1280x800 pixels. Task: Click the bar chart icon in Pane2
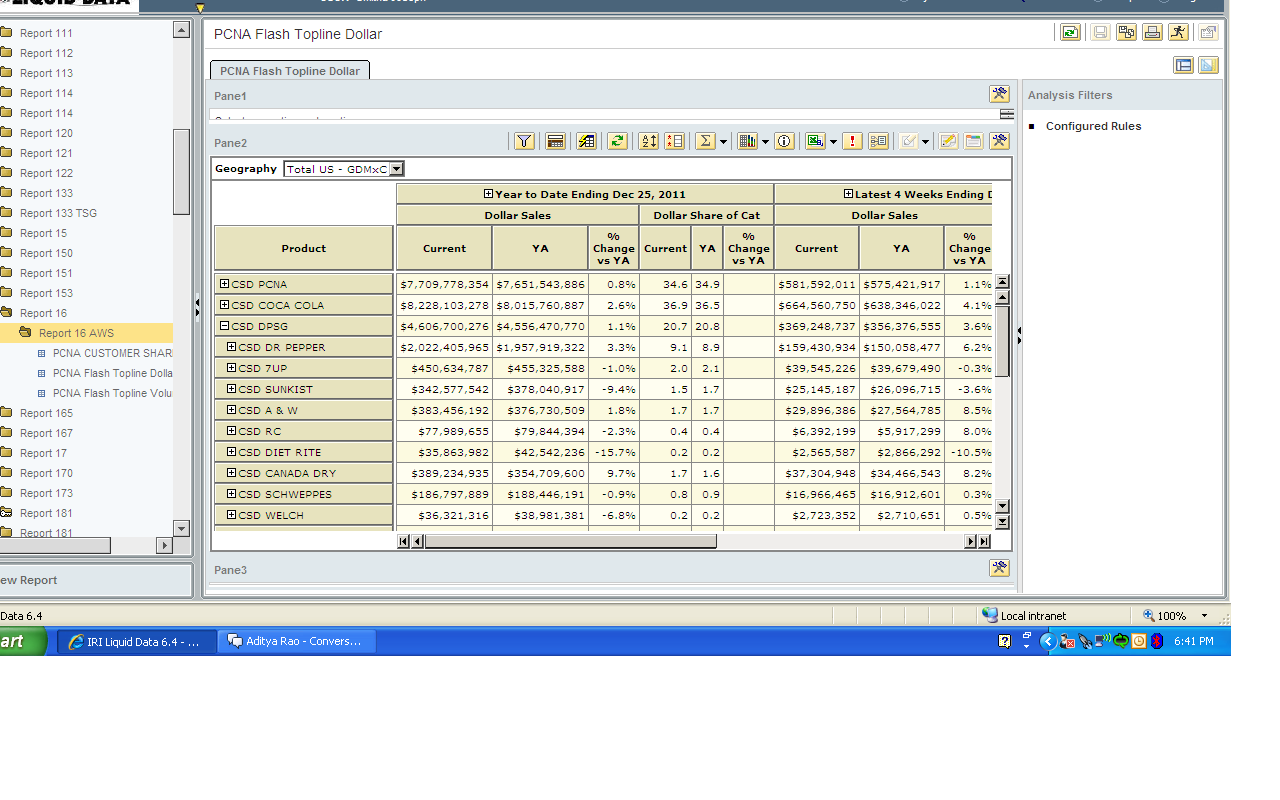point(747,141)
